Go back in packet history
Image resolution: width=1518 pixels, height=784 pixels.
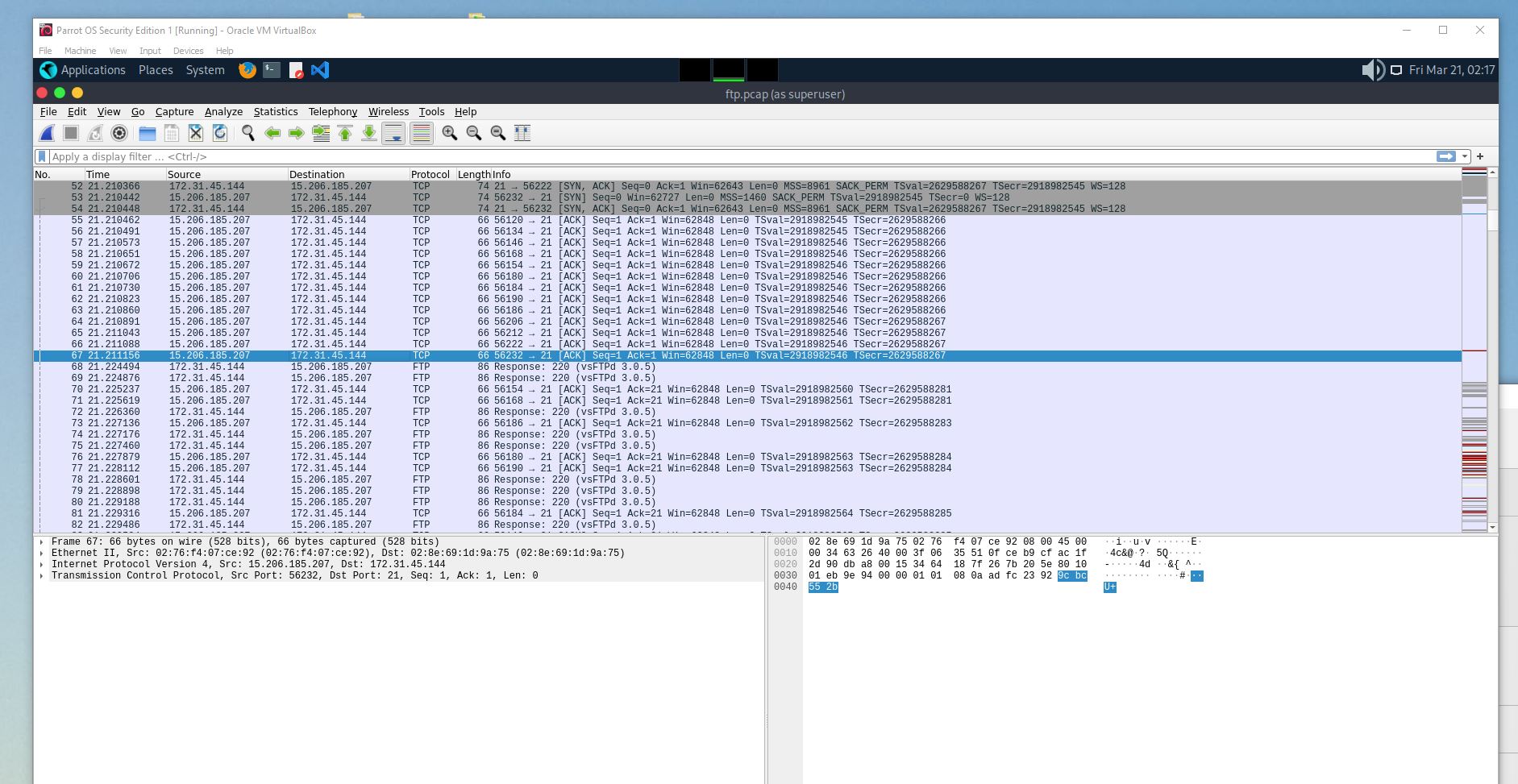(x=272, y=133)
